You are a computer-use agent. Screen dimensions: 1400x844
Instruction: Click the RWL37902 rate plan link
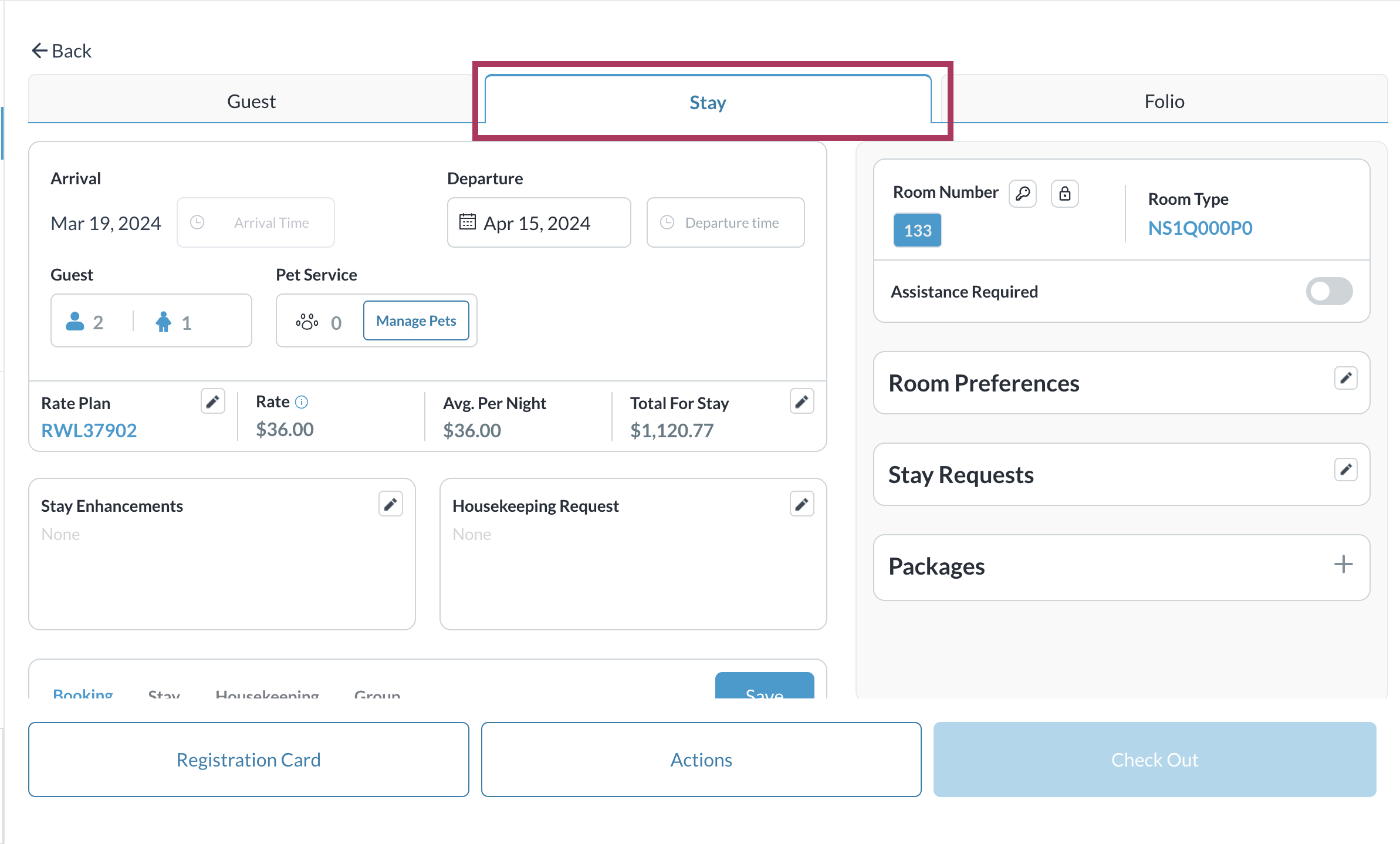(89, 430)
